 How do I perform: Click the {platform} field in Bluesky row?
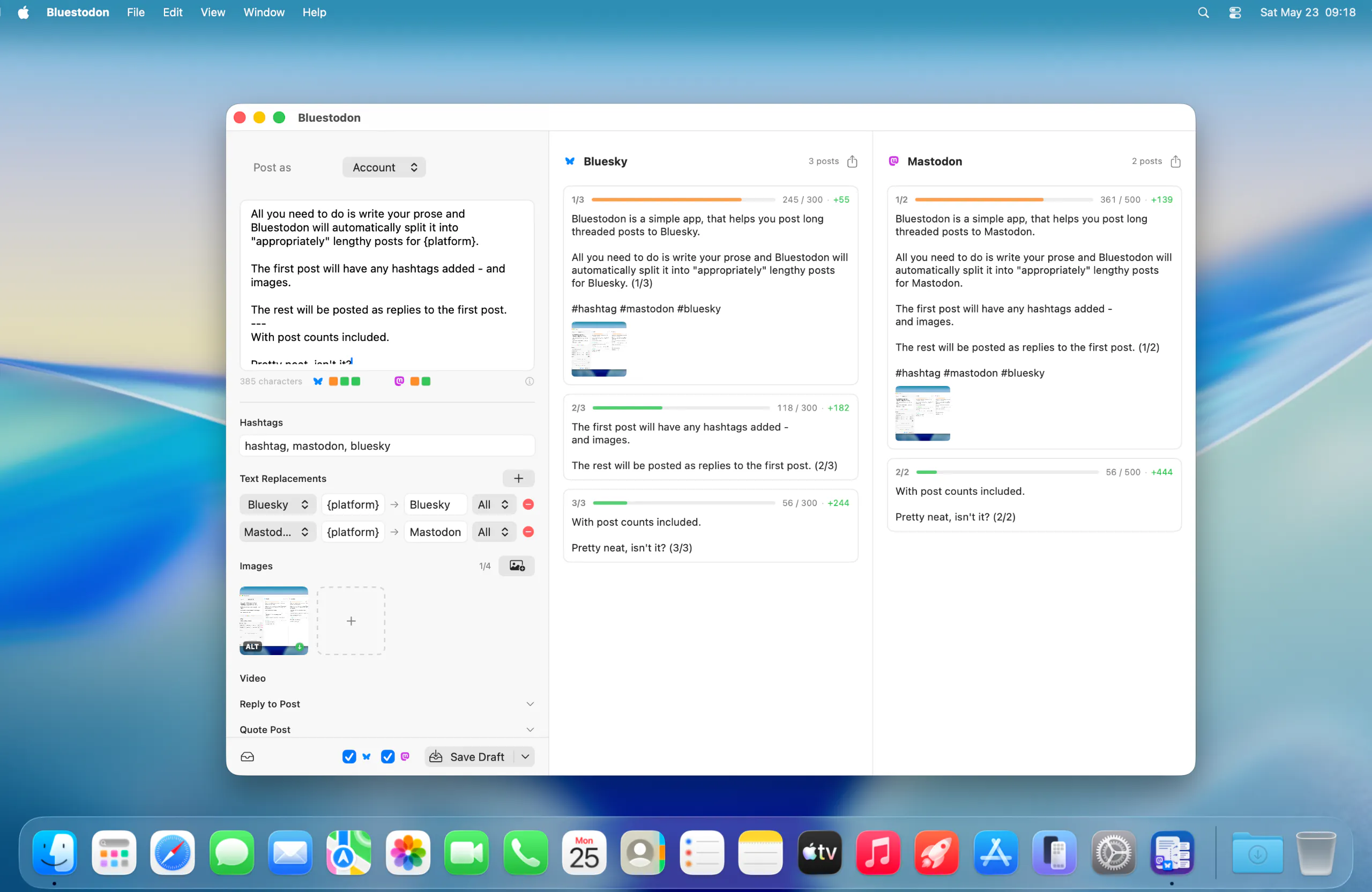point(353,504)
